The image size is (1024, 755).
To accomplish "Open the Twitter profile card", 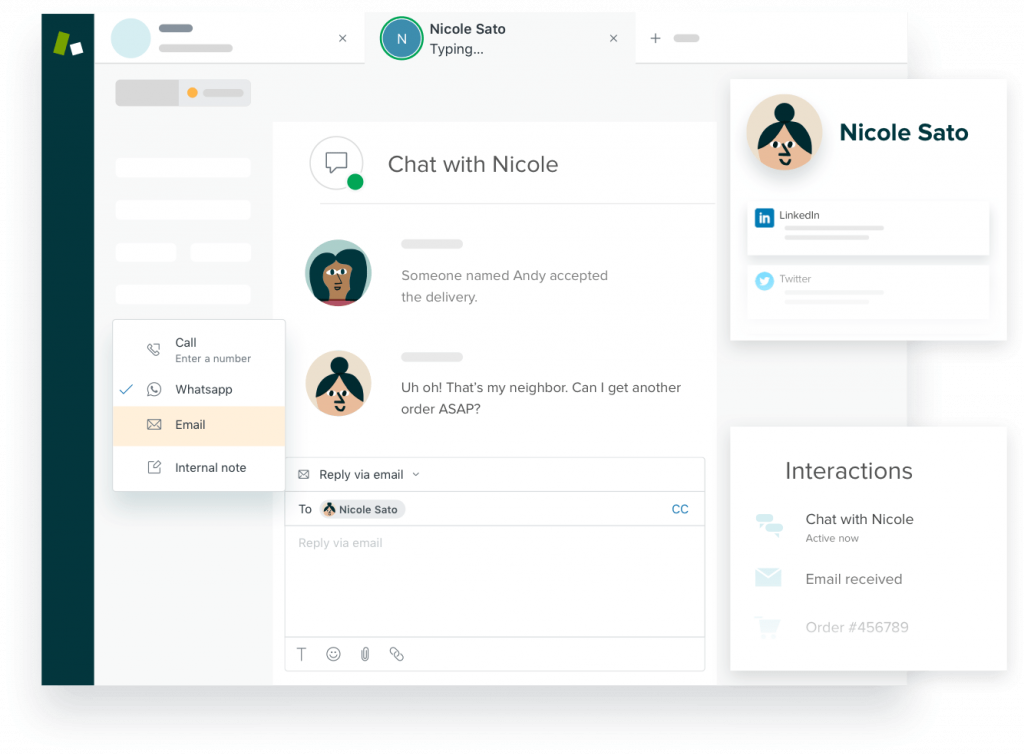I will point(868,291).
